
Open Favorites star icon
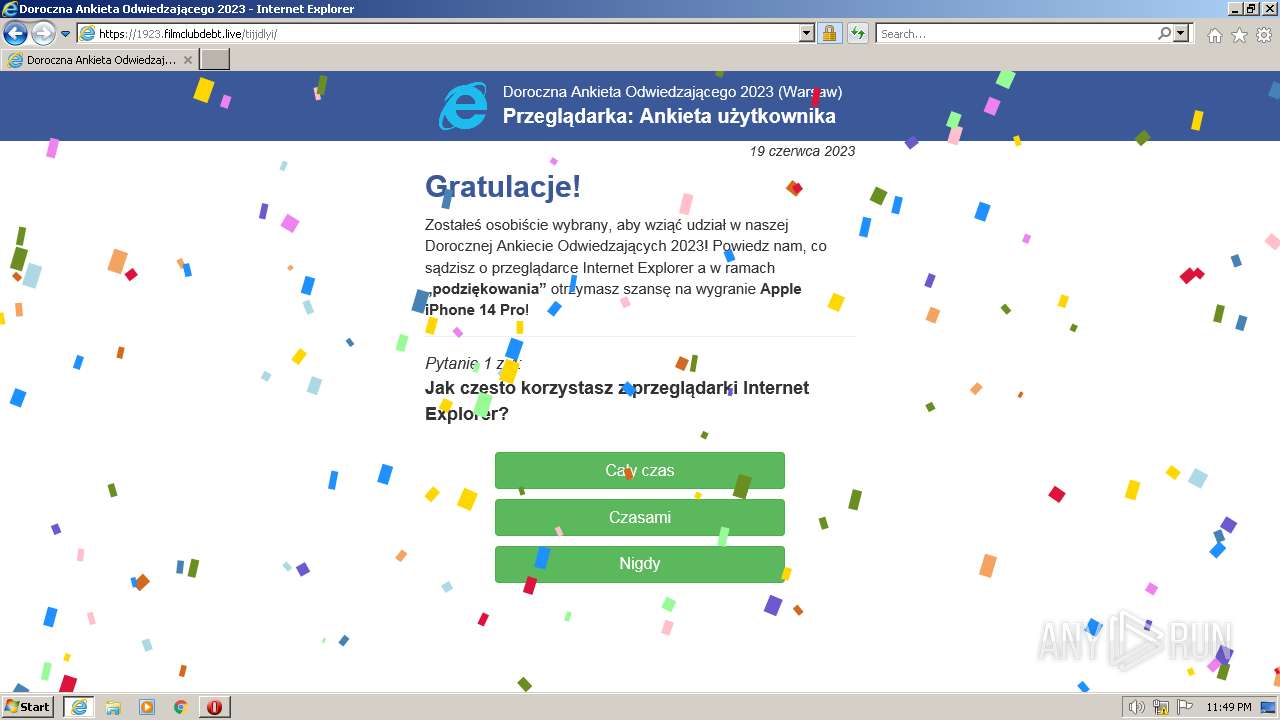(1239, 35)
